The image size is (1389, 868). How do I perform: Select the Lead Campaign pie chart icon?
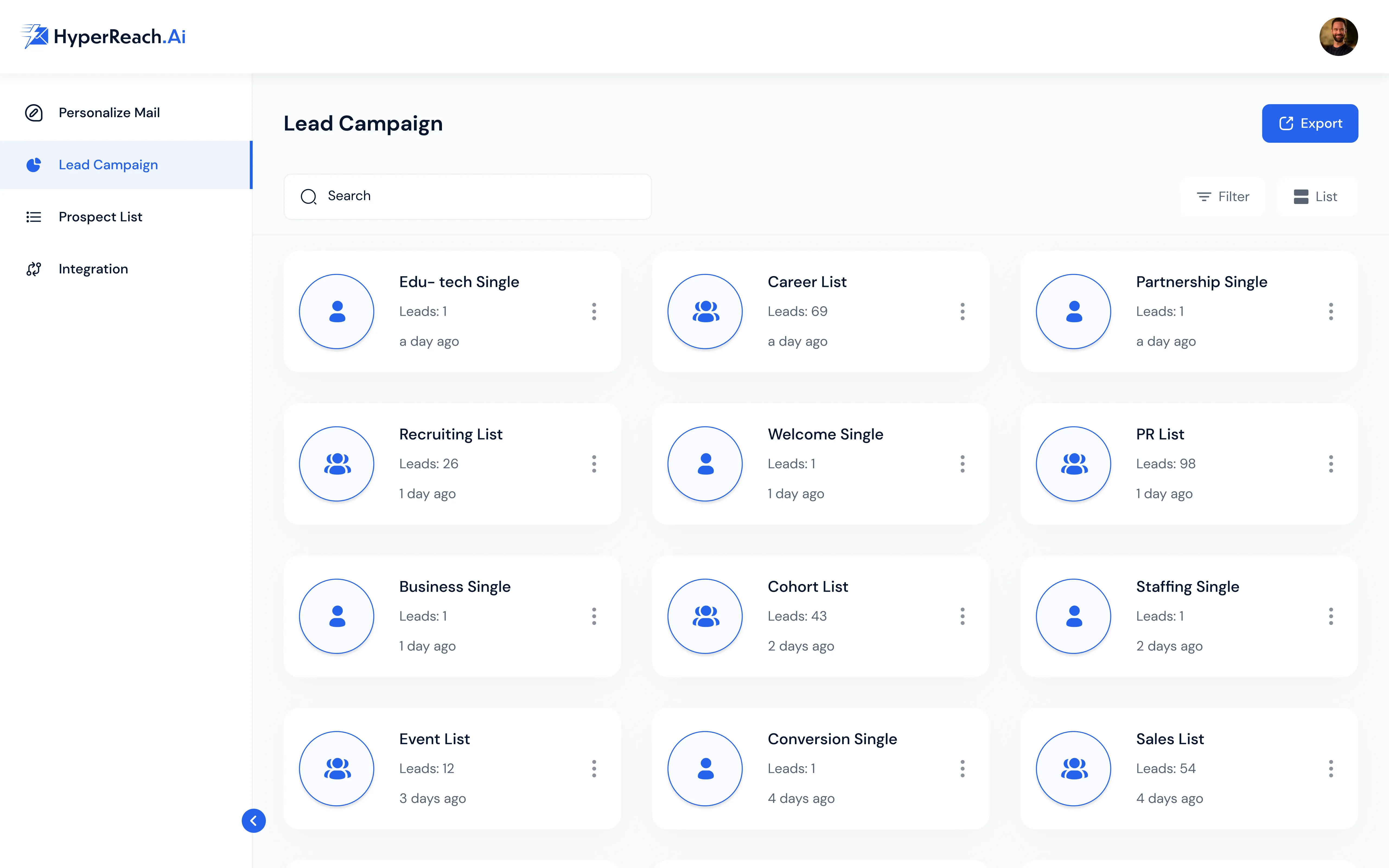pos(34,165)
